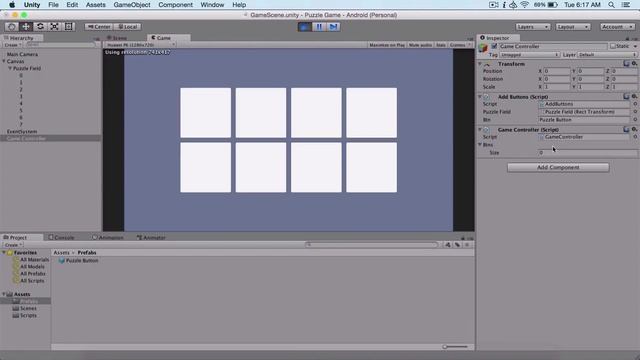Open Create dropdown in Project panel
The image size is (640, 360).
[13, 245]
